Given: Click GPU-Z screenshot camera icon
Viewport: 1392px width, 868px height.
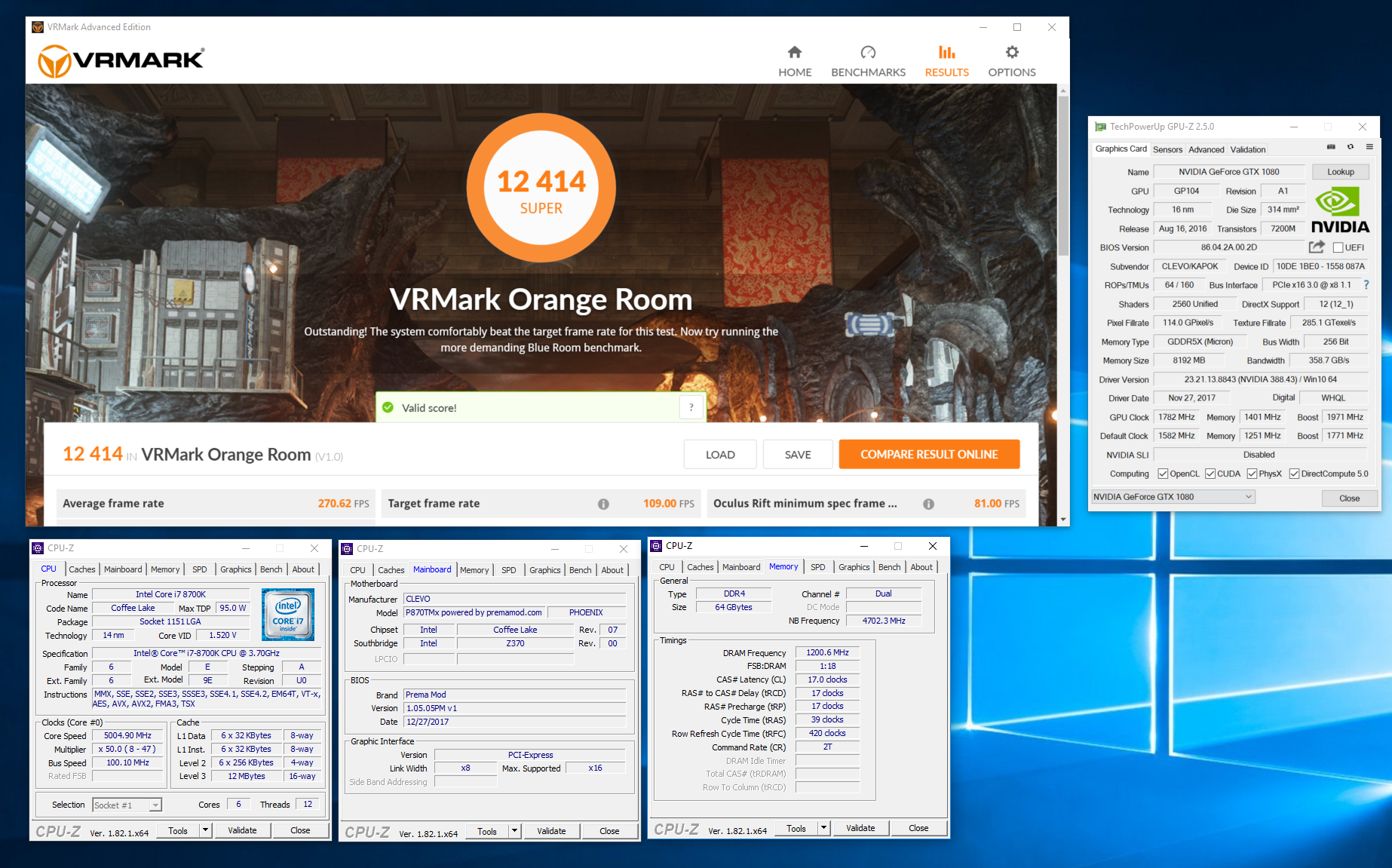Looking at the screenshot, I should pos(1331,147).
